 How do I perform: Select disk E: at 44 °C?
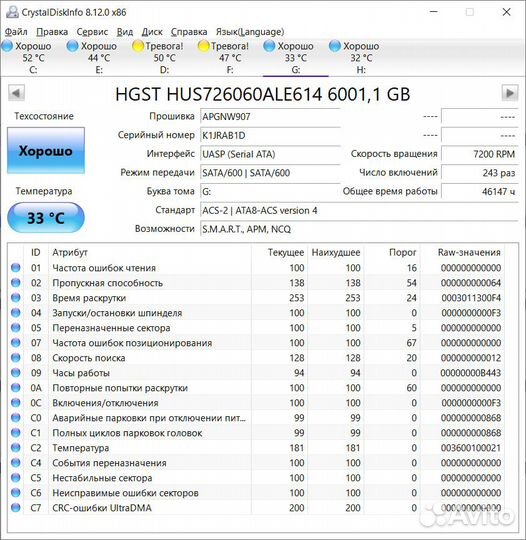[99, 58]
